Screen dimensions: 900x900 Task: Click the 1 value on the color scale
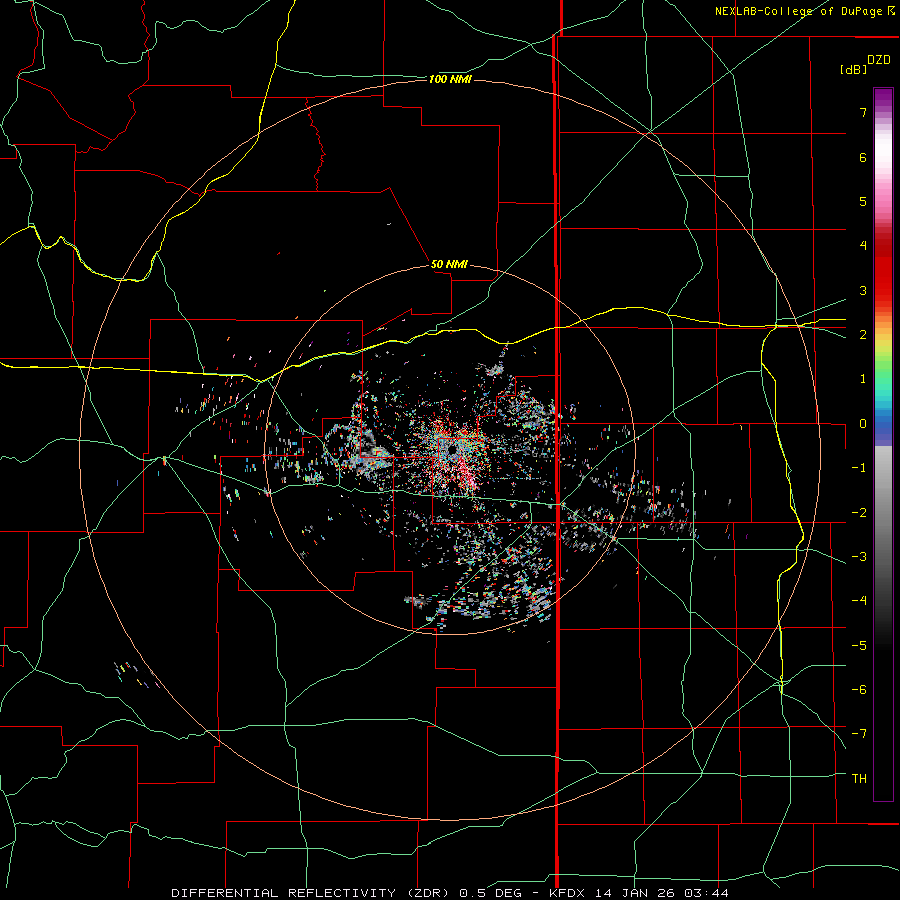[863, 379]
